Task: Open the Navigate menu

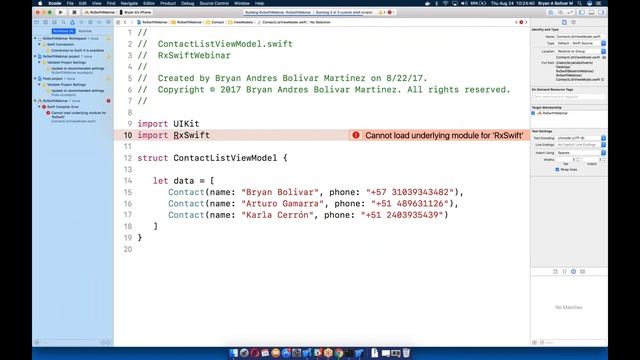Action: (129, 3)
